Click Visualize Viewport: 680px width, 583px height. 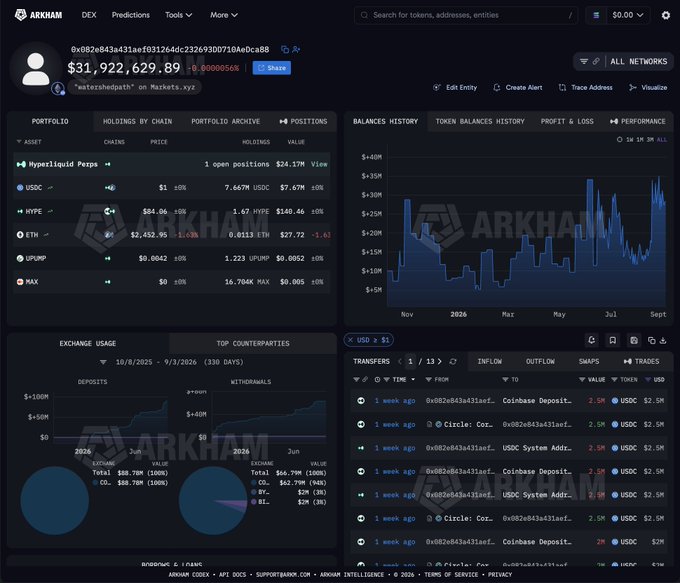[648, 88]
